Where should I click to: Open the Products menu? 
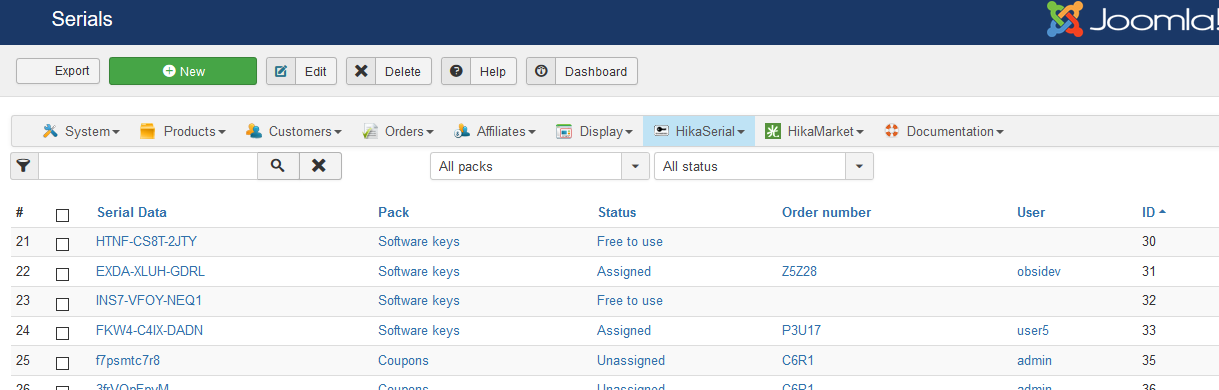[183, 131]
